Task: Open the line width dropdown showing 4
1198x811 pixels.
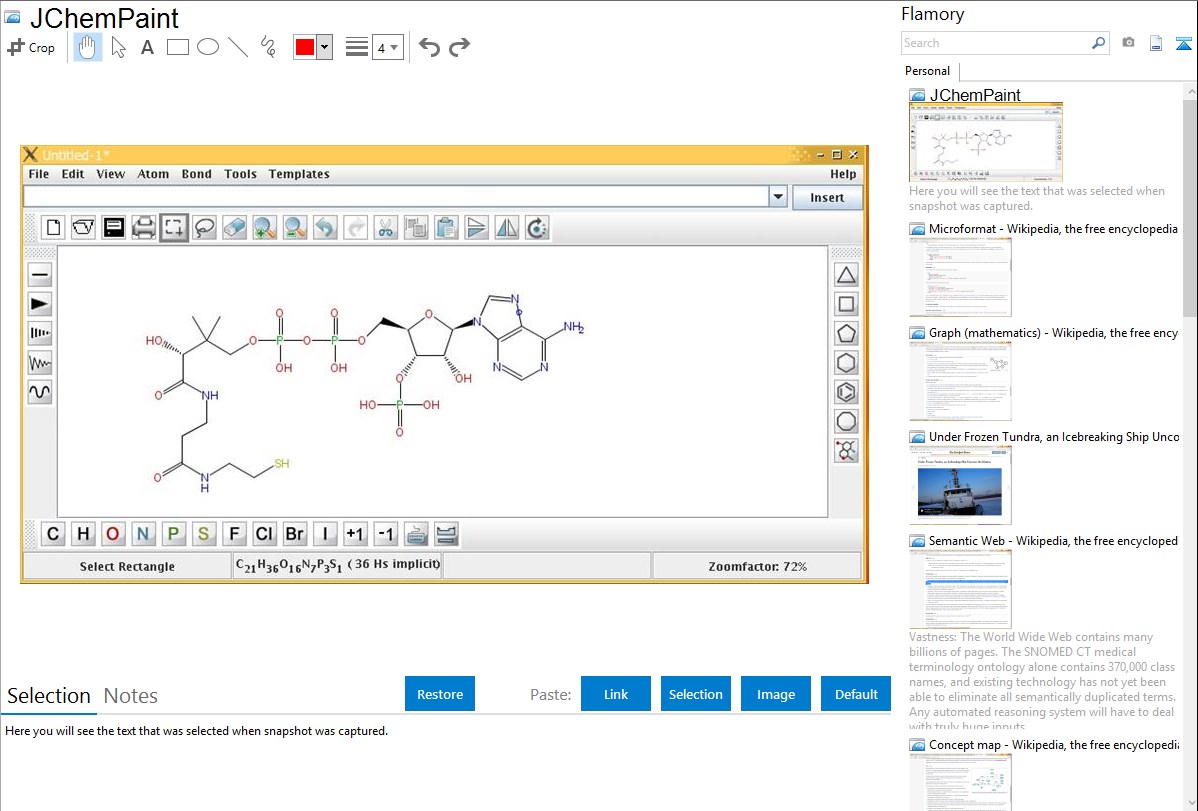Action: [388, 47]
